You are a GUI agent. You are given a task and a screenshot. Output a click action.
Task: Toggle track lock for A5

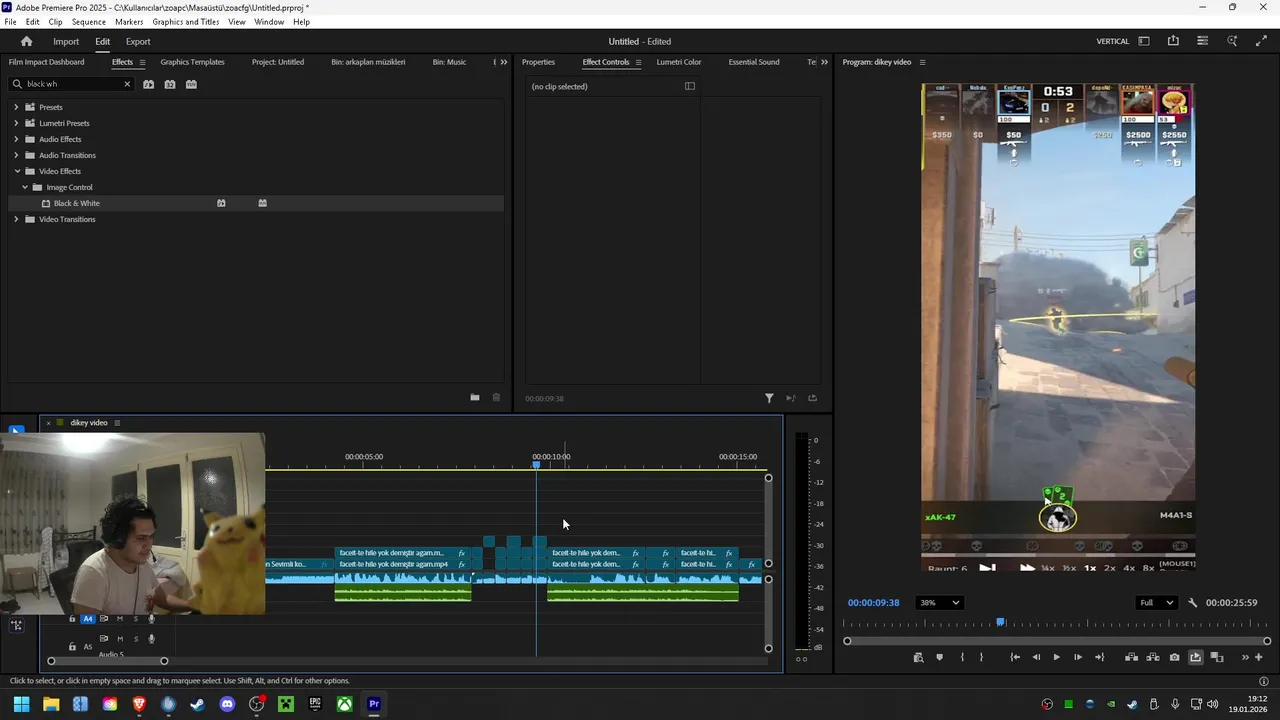click(x=72, y=646)
